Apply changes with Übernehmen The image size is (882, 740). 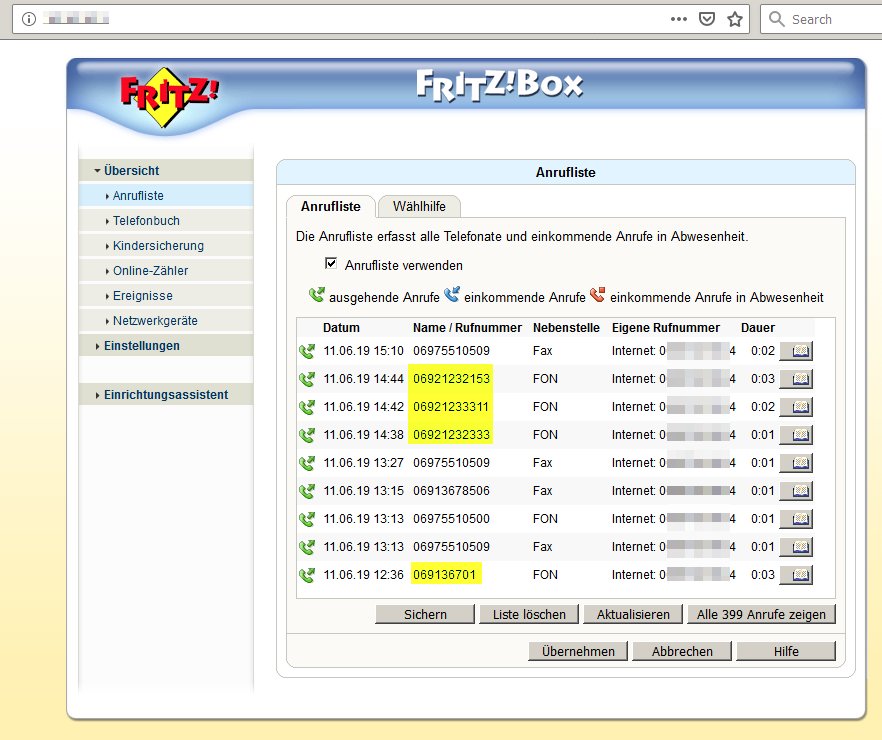click(578, 651)
